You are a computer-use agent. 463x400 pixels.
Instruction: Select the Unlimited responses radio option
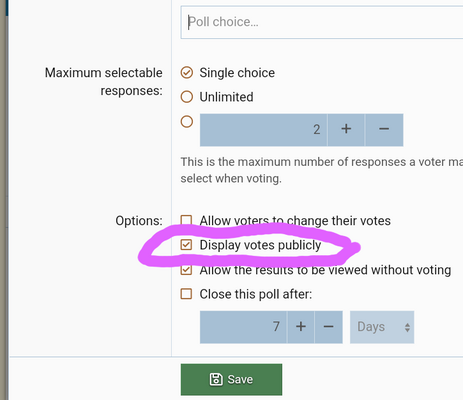point(187,97)
